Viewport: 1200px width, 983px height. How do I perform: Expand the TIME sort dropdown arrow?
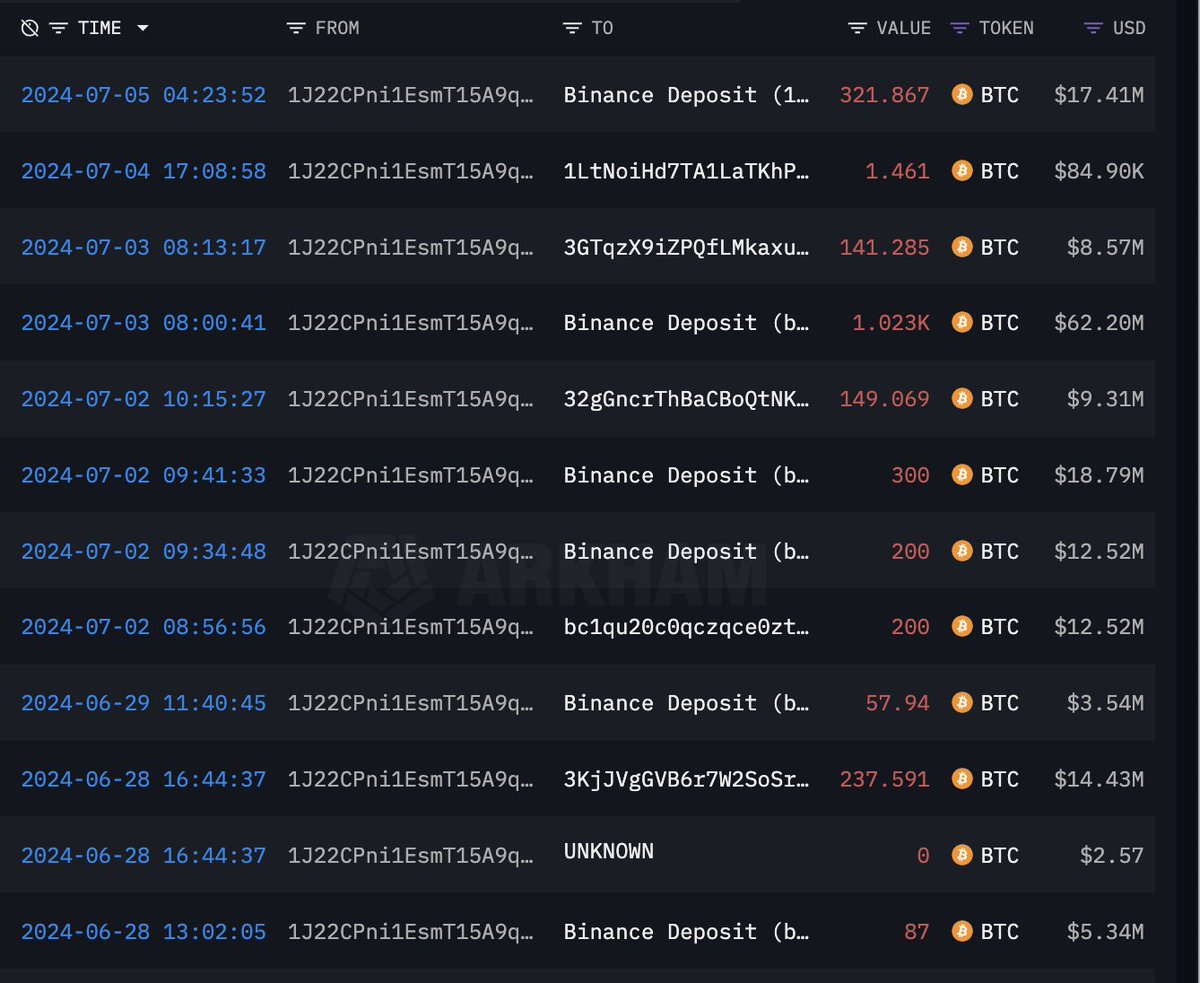[141, 28]
